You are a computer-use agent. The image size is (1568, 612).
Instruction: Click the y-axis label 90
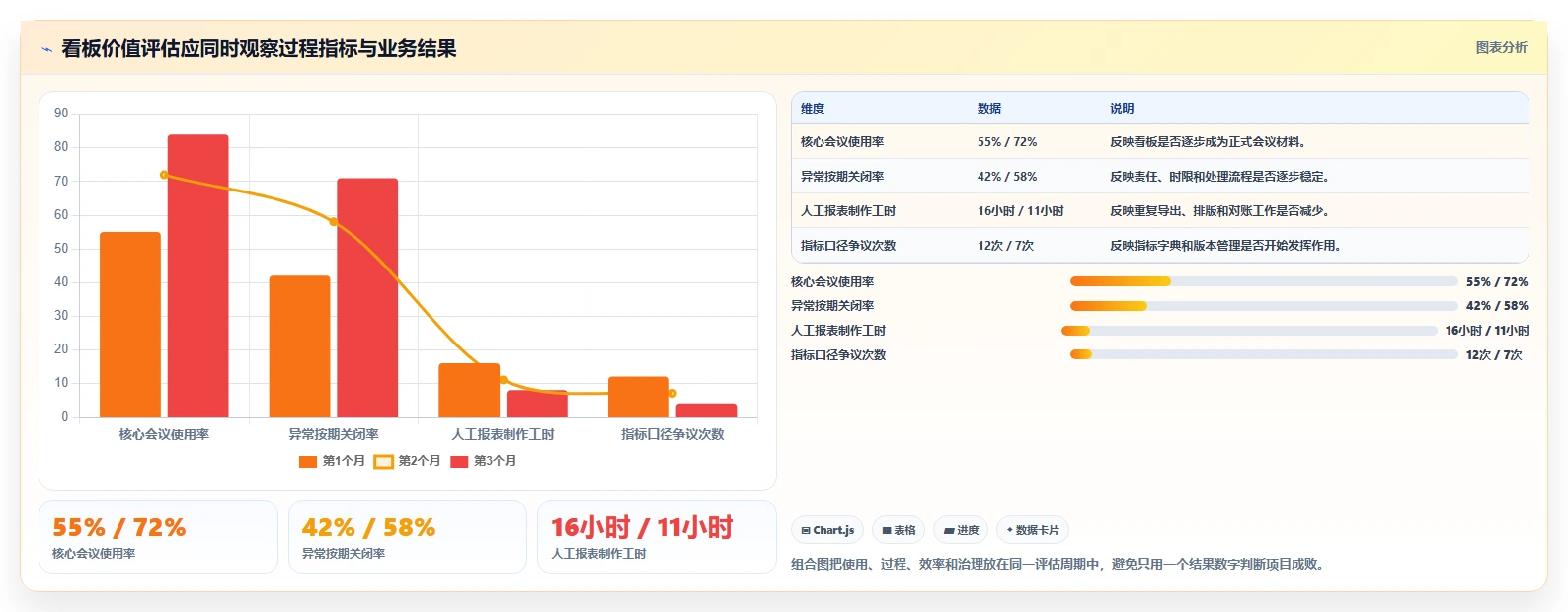(x=61, y=114)
